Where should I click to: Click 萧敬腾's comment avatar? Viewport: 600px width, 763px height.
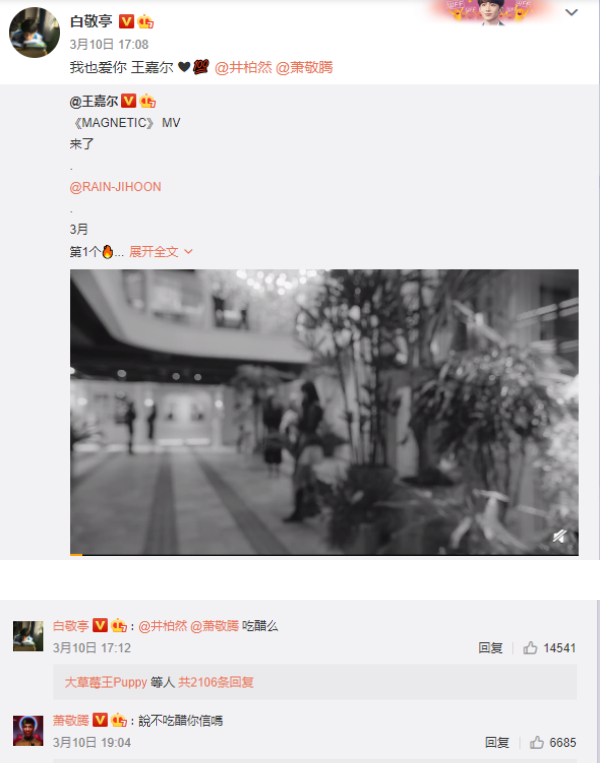tap(28, 730)
